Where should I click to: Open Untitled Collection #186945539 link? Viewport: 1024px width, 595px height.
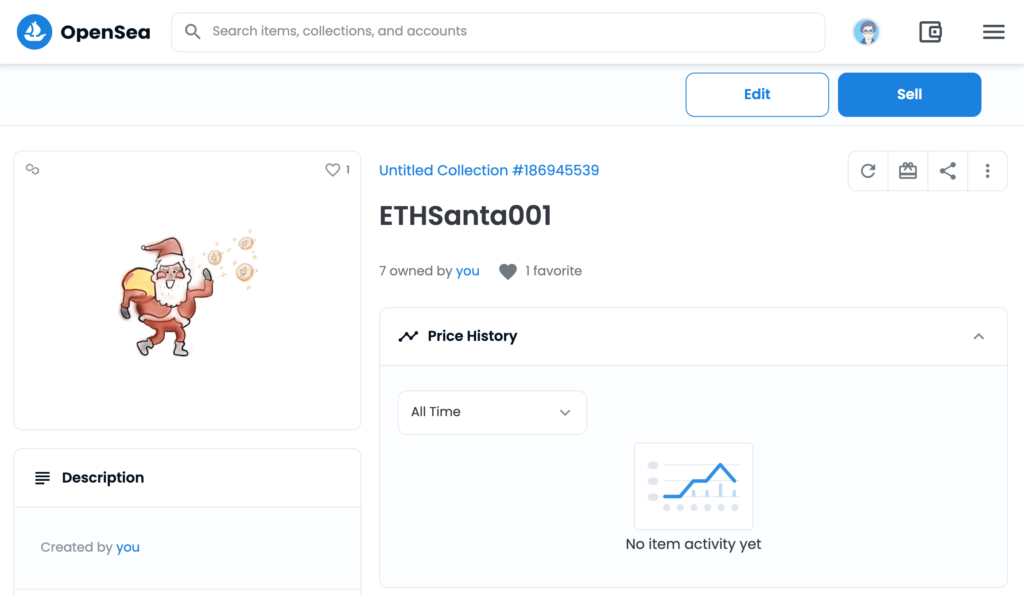[x=489, y=171]
